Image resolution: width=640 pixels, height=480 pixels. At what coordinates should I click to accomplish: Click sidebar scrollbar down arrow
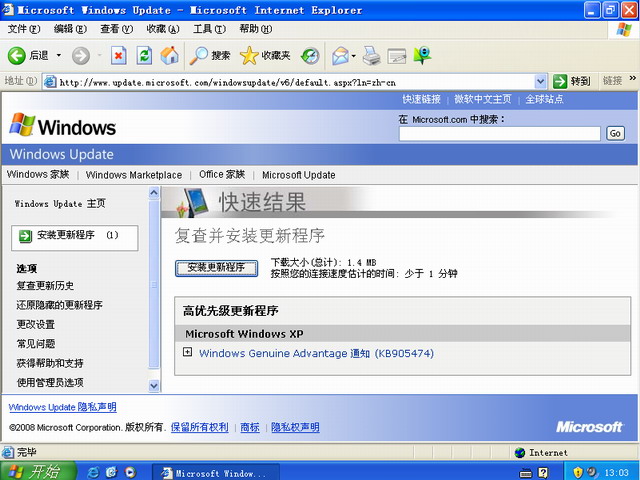(x=154, y=385)
